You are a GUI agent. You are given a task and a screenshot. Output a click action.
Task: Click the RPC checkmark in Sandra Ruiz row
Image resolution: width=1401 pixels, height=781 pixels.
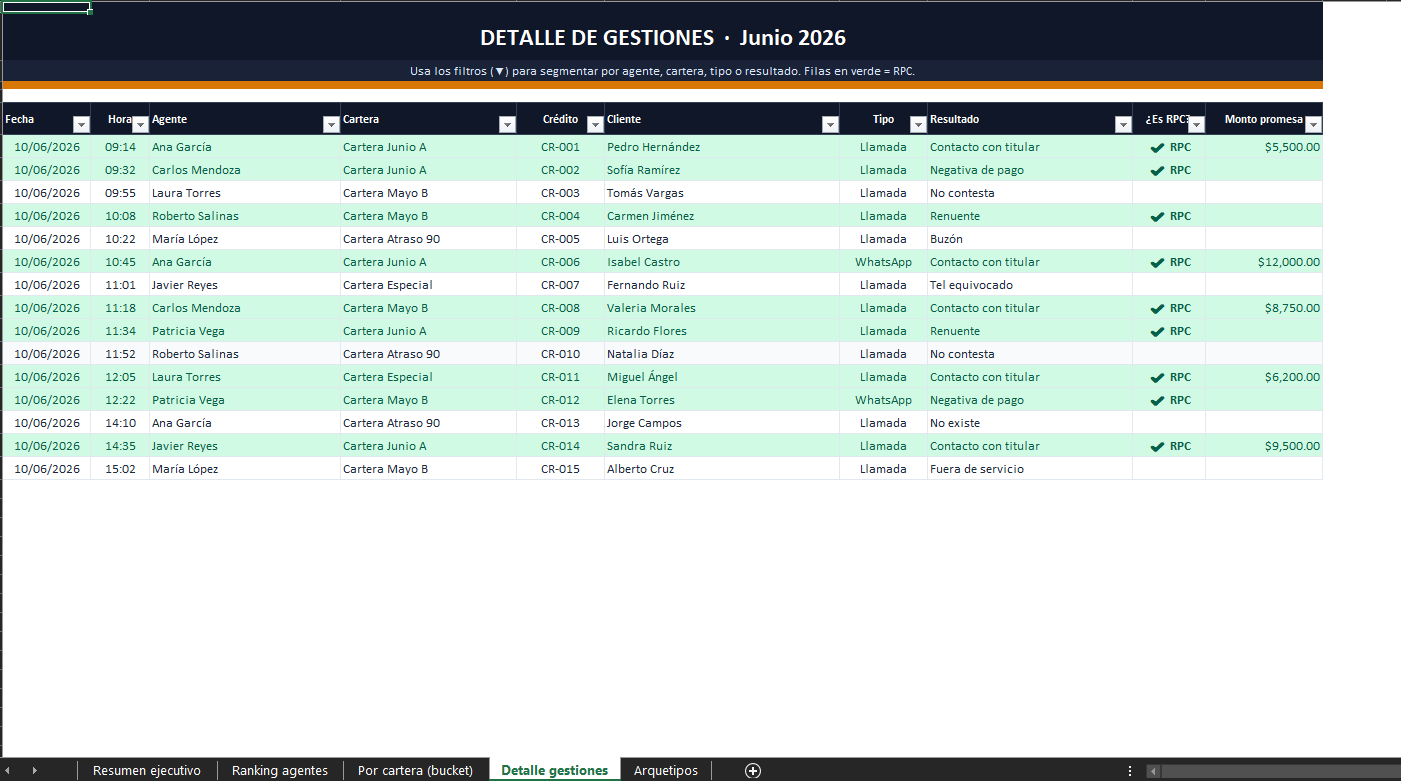[x=1157, y=446]
